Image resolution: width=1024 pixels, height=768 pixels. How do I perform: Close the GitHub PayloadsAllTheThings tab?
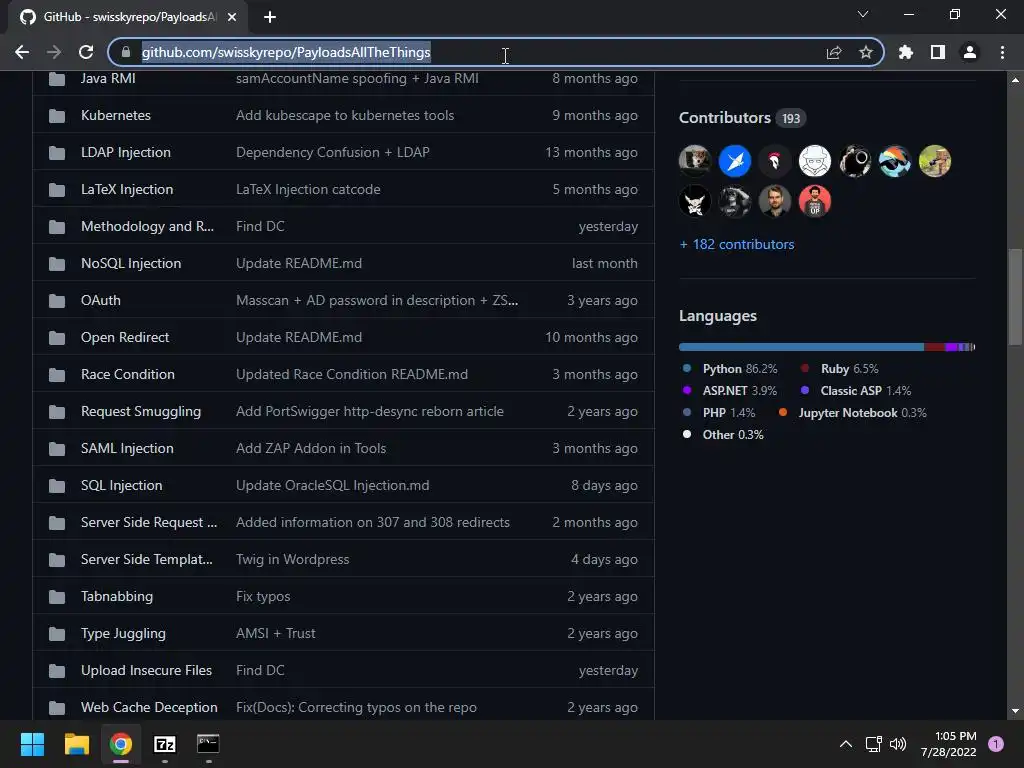(232, 17)
